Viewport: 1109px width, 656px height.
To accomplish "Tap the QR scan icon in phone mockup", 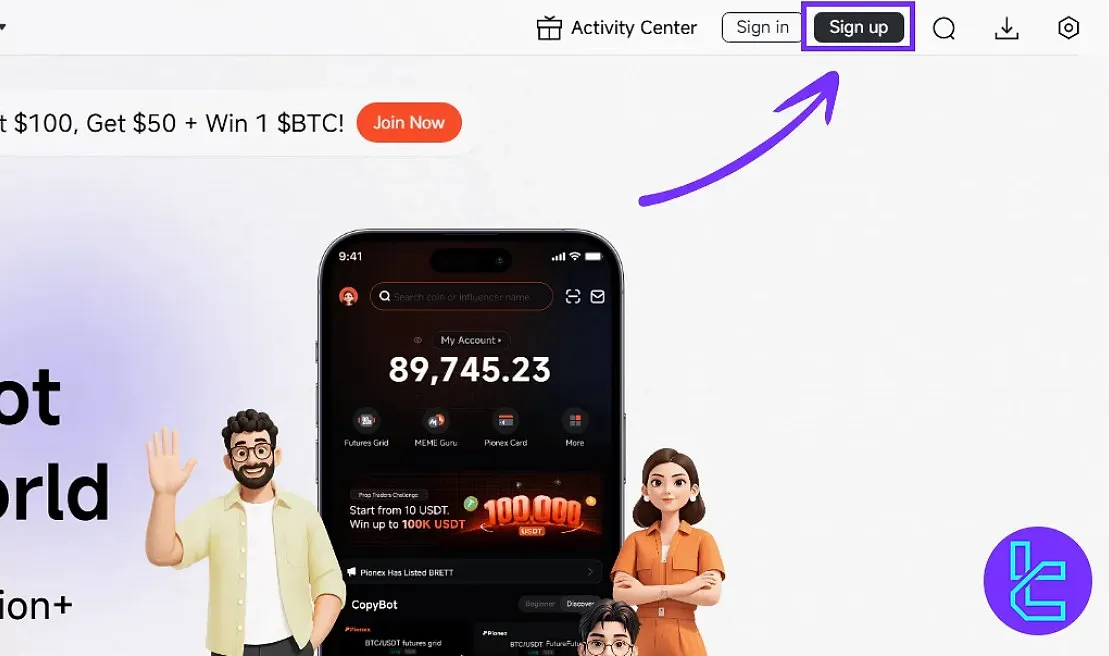I will coord(573,296).
